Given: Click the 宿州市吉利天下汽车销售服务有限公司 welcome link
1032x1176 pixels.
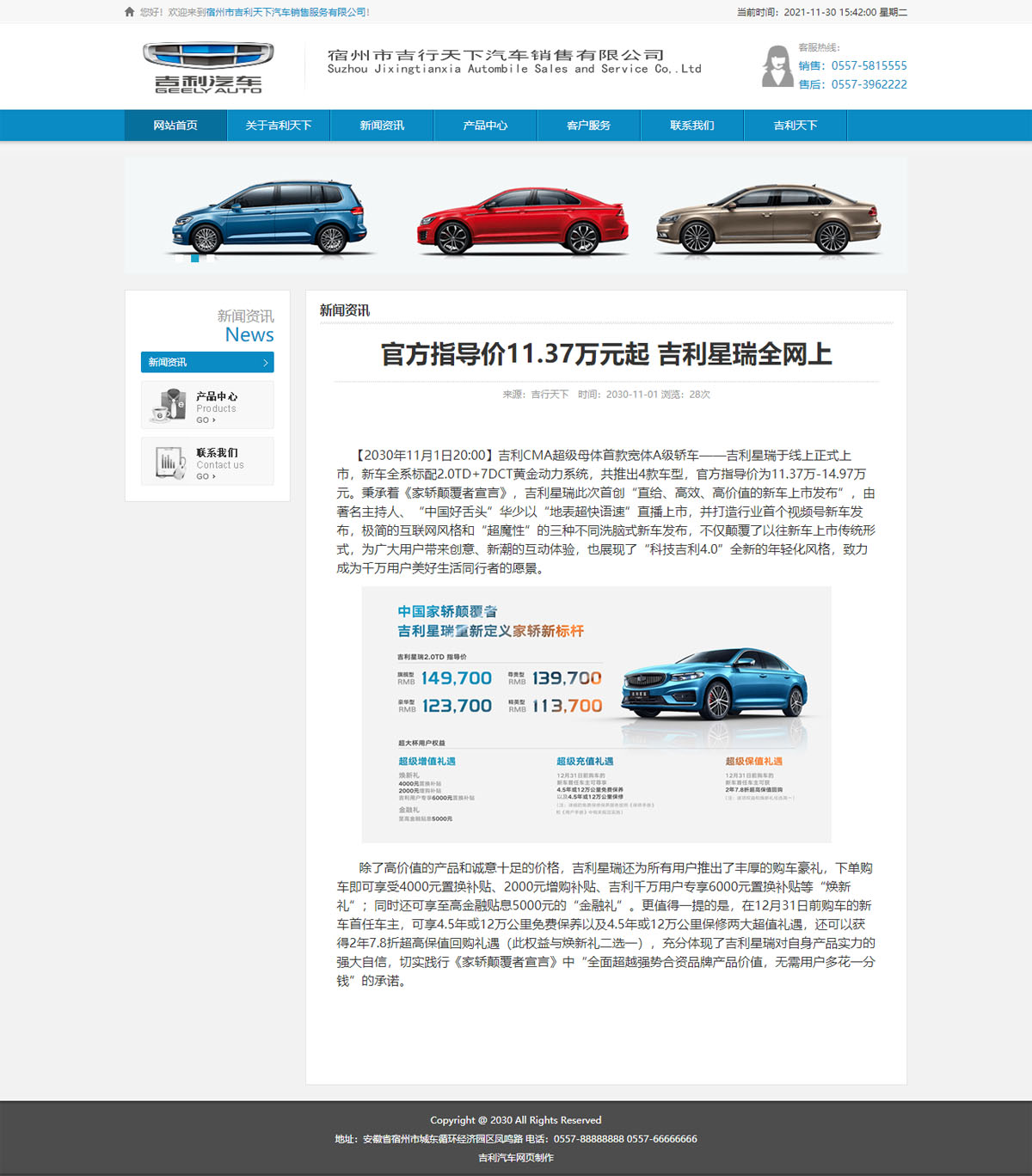Looking at the screenshot, I should 286,12.
